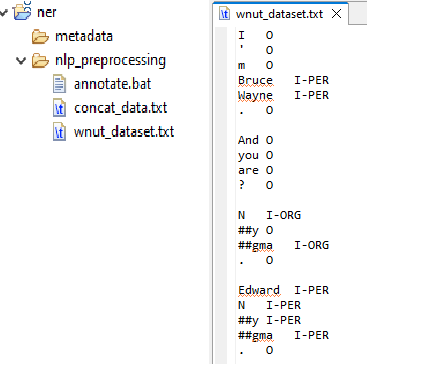Click the metadata folder icon
Image resolution: width=434 pixels, height=366 pixels.
point(40,37)
